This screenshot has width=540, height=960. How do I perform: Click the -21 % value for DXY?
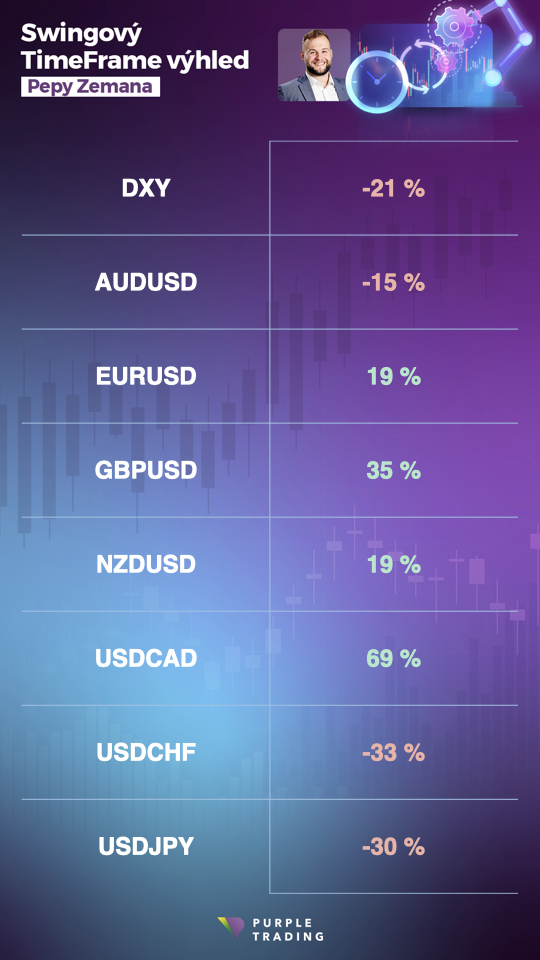[393, 189]
